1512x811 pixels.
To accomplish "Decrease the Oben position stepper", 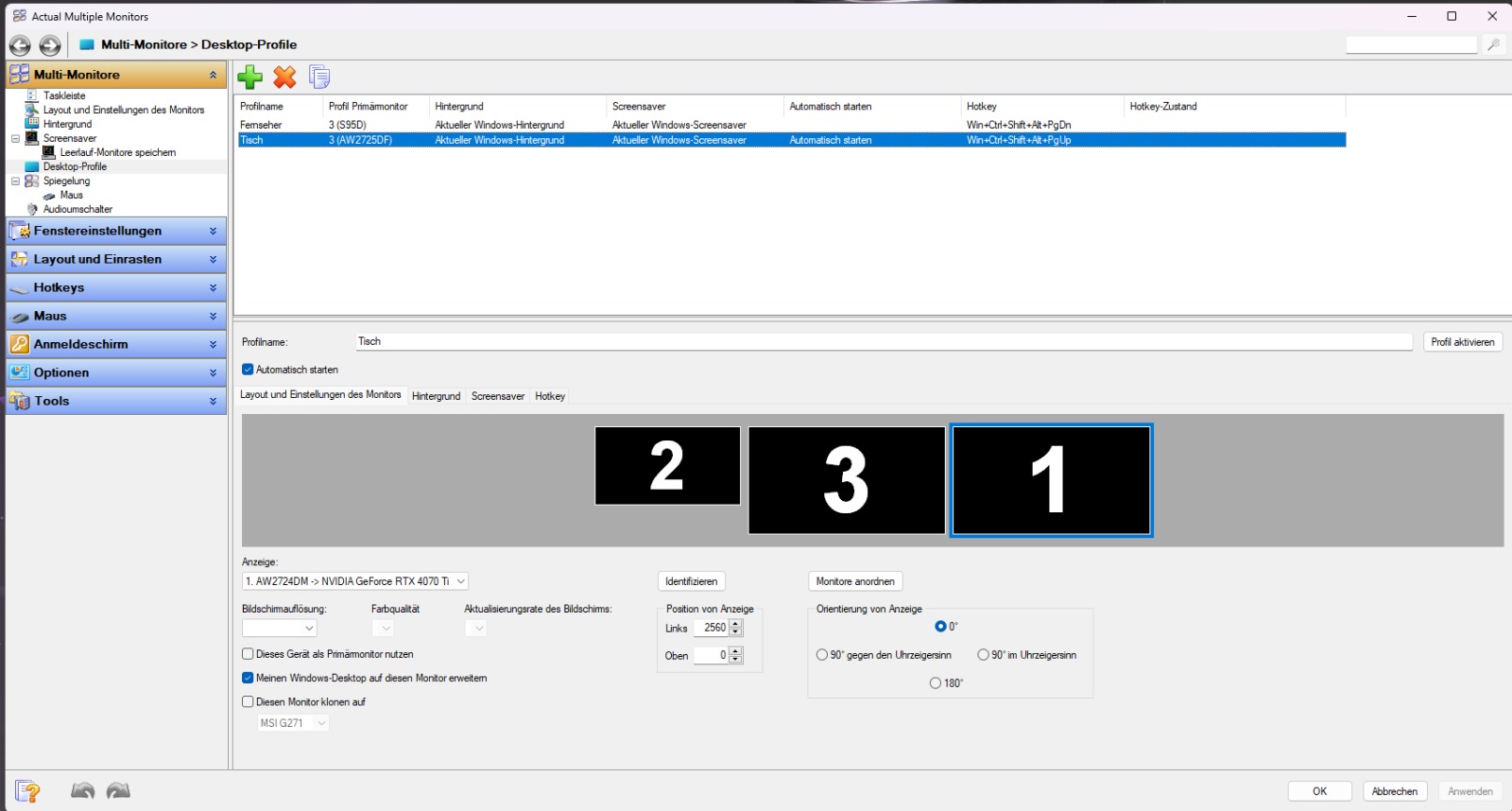I will click(x=736, y=660).
